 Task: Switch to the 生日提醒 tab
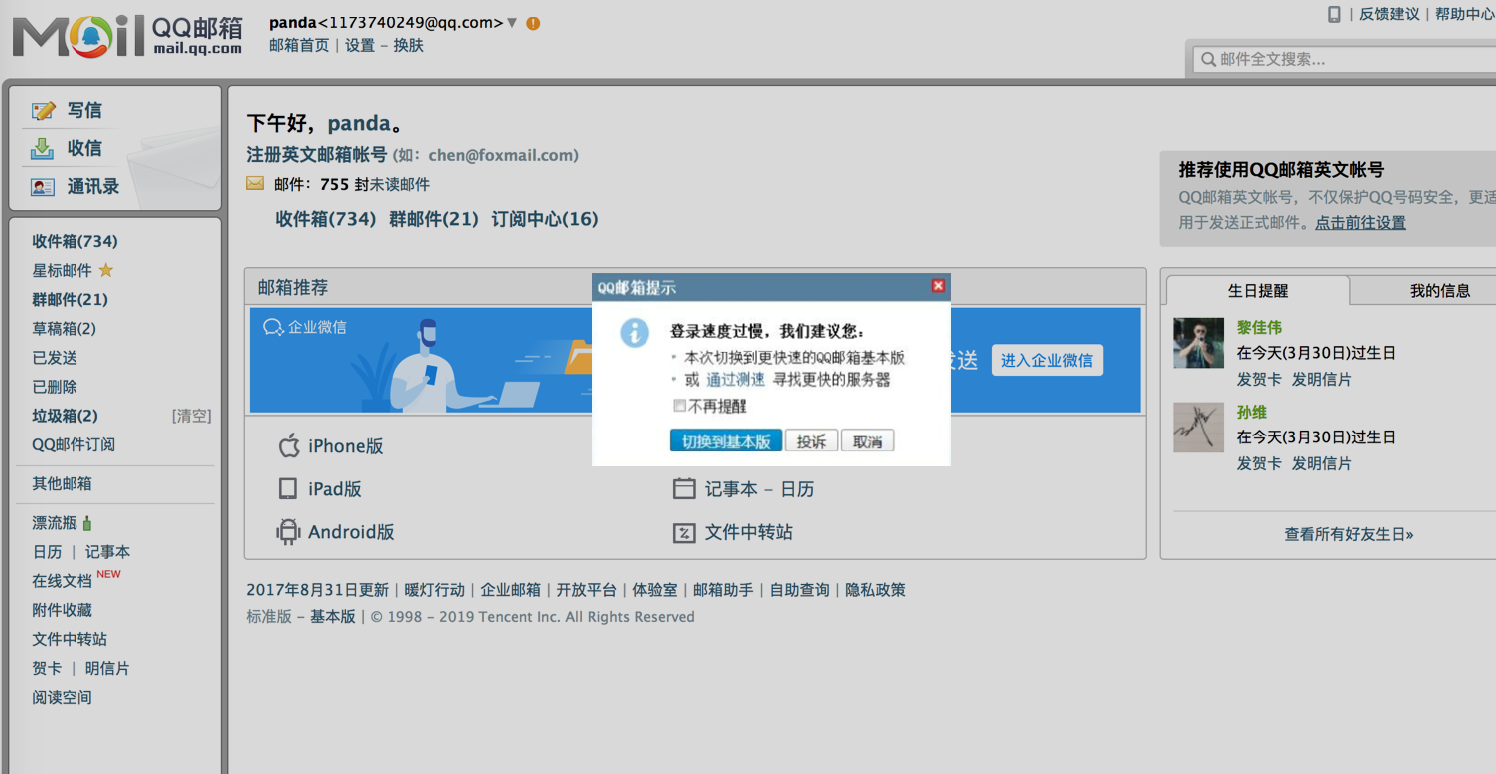coord(1257,291)
